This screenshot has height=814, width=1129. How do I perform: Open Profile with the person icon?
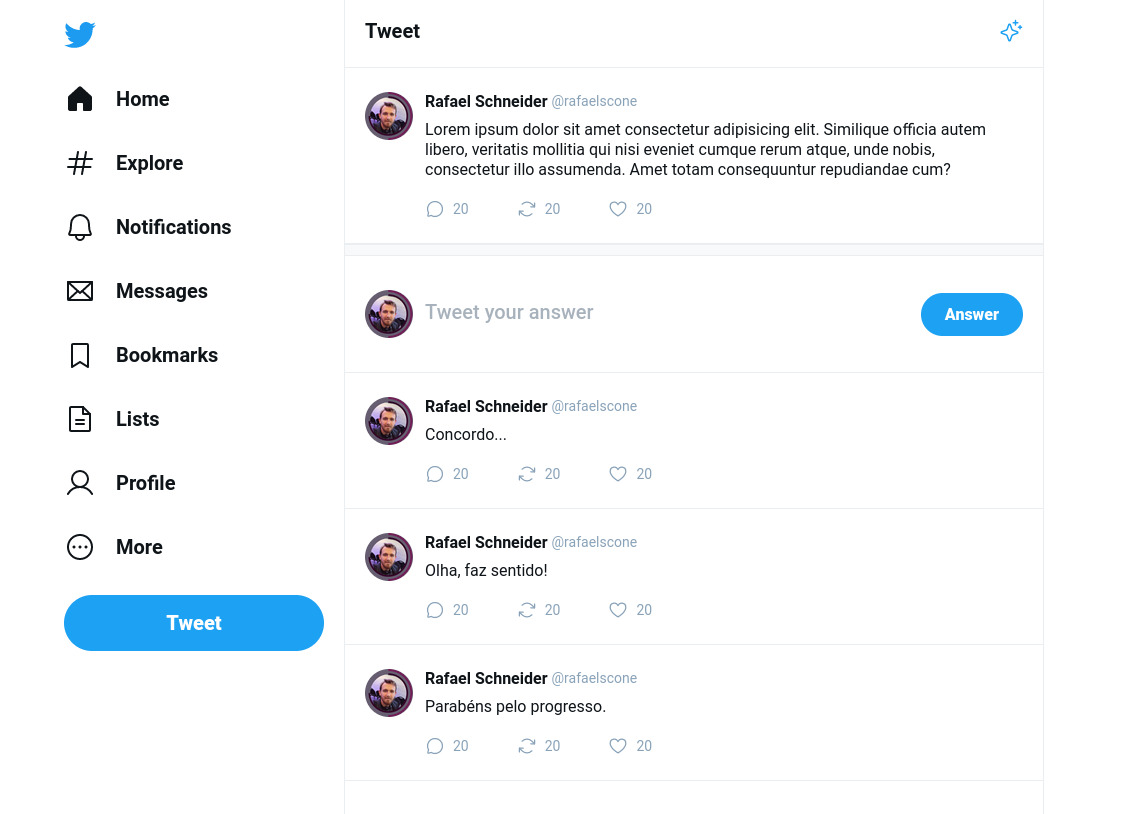tap(80, 483)
